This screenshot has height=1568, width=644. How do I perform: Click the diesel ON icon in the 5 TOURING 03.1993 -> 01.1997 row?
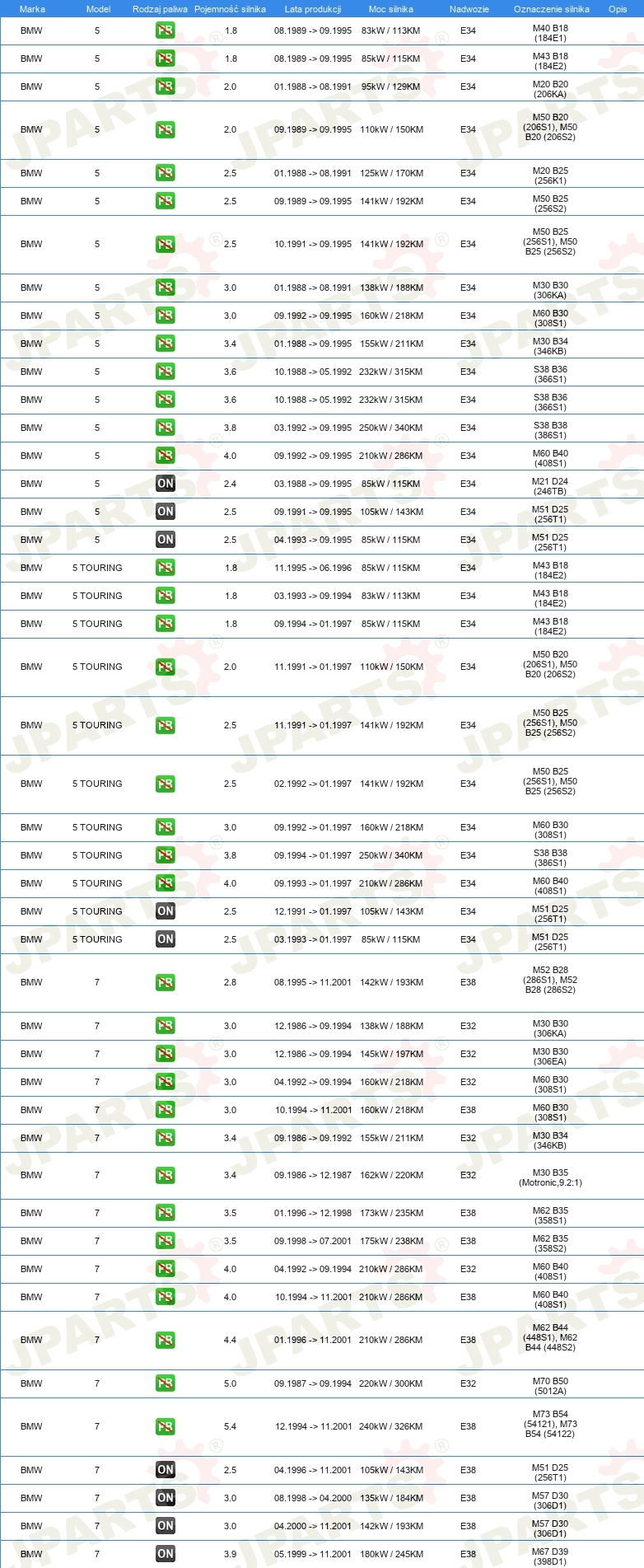coord(166,939)
